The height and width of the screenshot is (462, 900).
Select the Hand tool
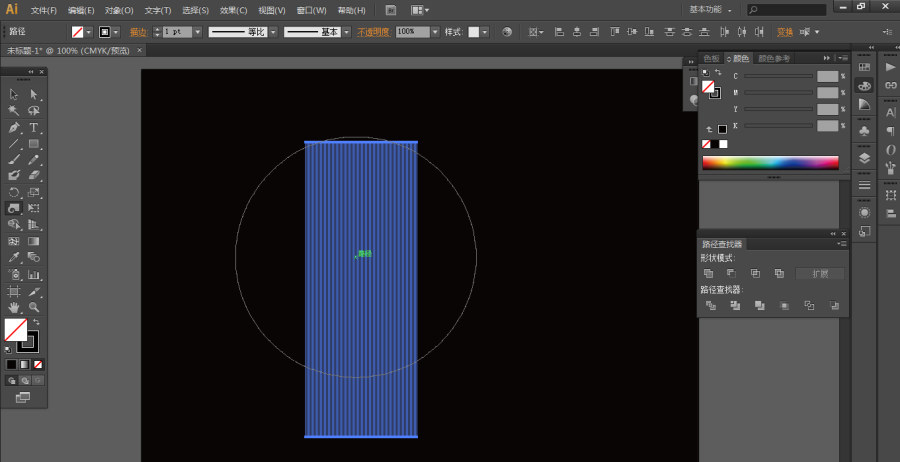point(14,308)
